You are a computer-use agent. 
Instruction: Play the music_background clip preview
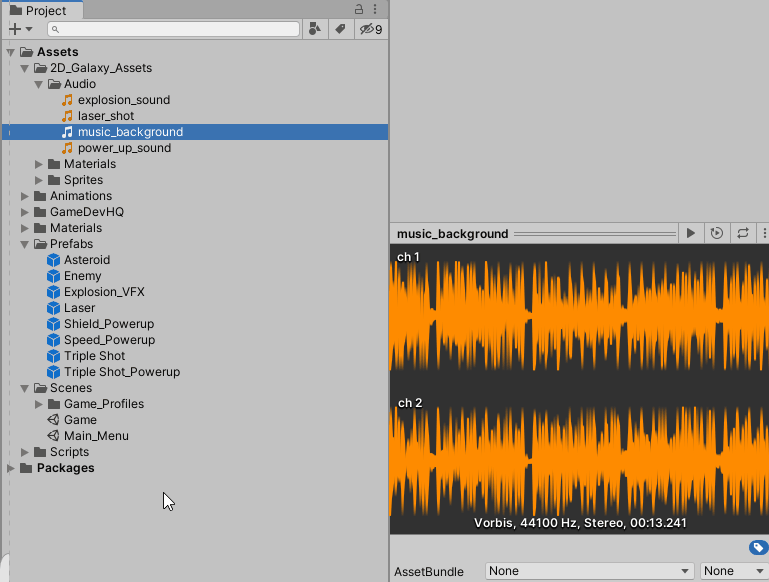[x=691, y=233]
